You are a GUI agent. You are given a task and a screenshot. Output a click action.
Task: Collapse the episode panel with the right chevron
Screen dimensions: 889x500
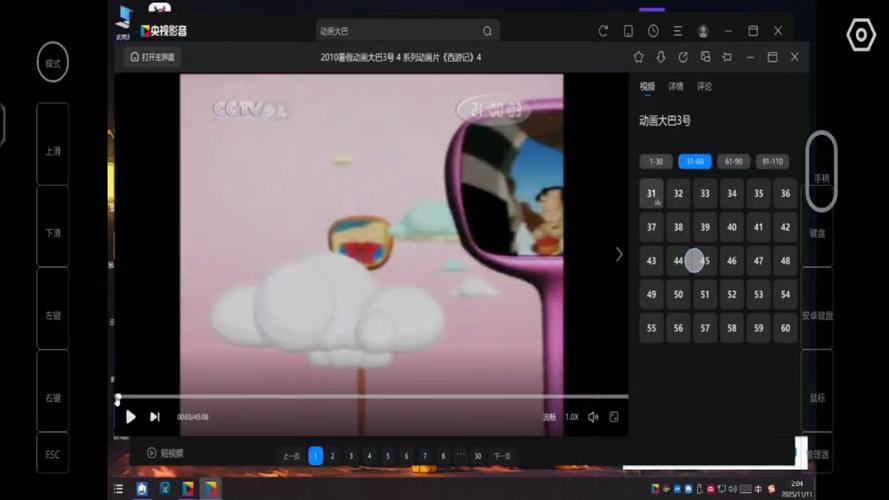(x=619, y=255)
